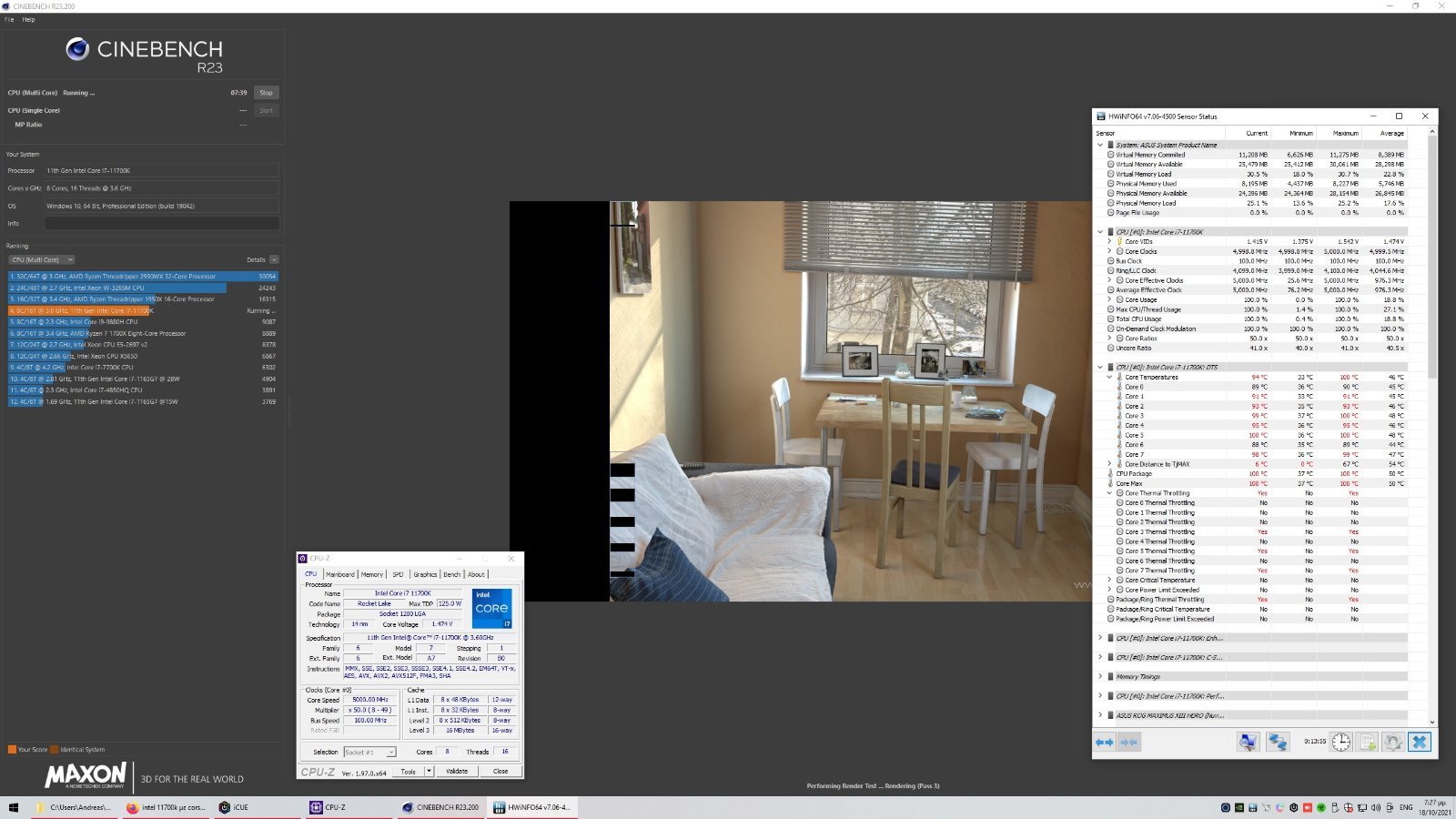Click the expand-columns arrows icon in HWiNFO toolbar

[x=1104, y=743]
